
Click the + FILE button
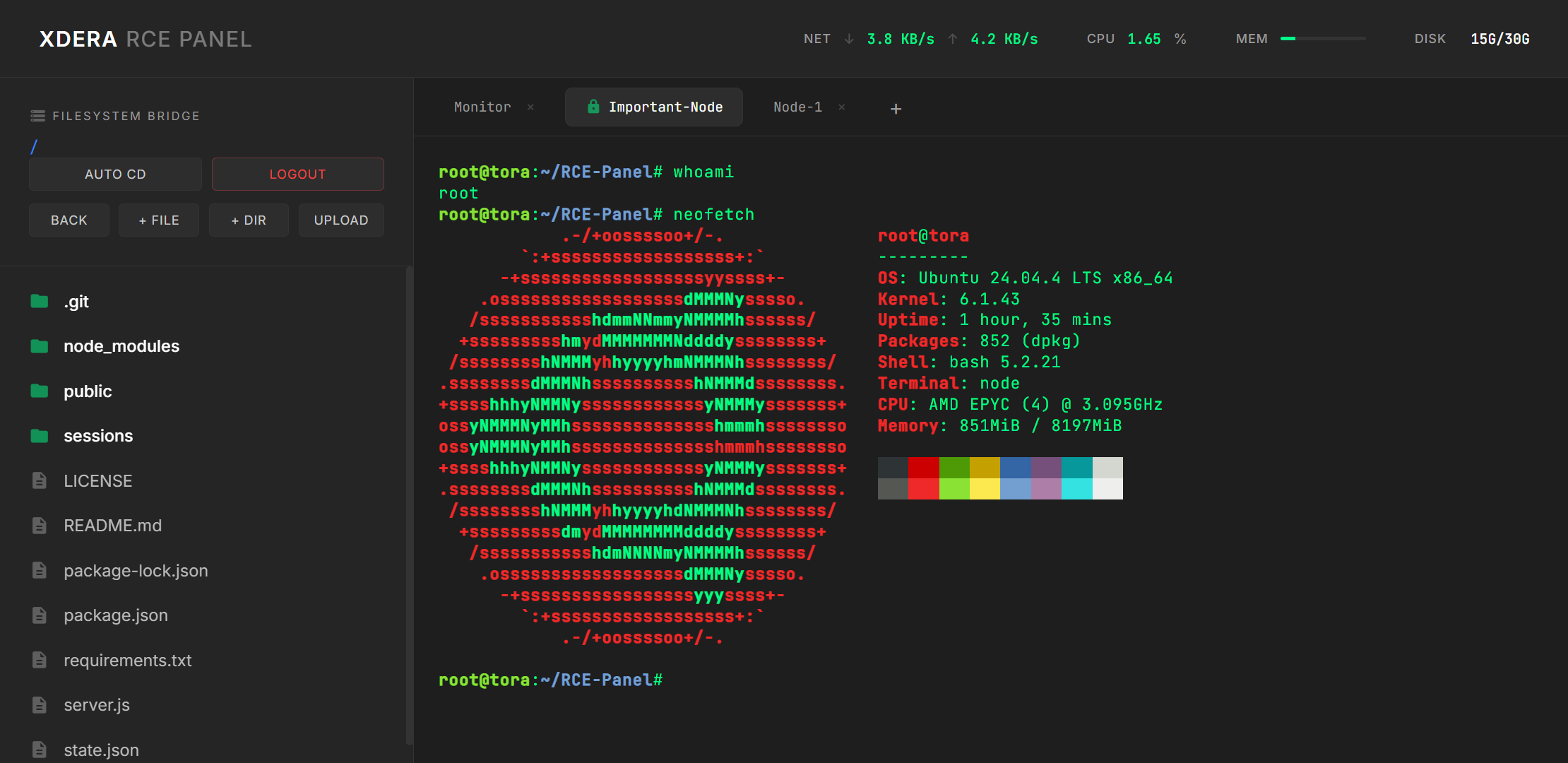(159, 220)
